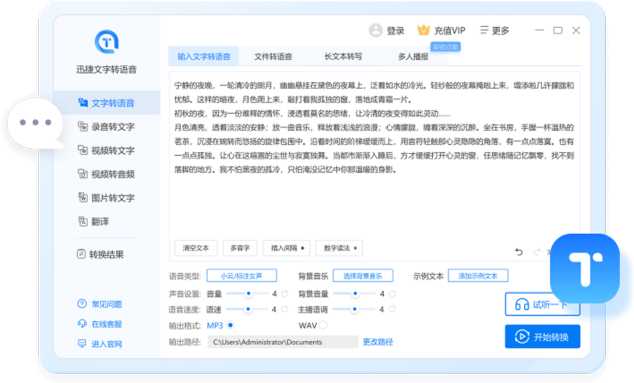Image resolution: width=634 pixels, height=383 pixels.
Task: Click the user avatar icon beside 登录
Action: 376,30
